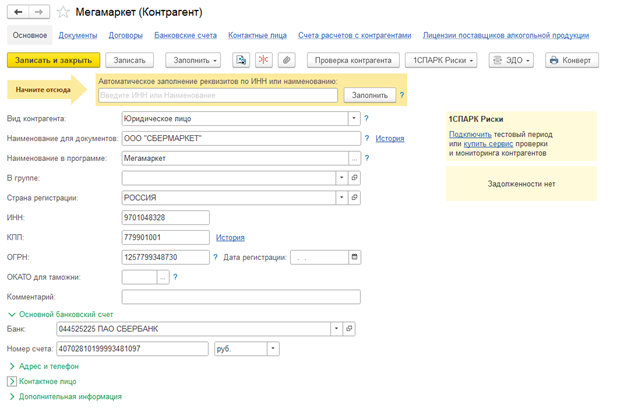
Task: Click the open icon next to Страна регистрации
Action: click(354, 198)
